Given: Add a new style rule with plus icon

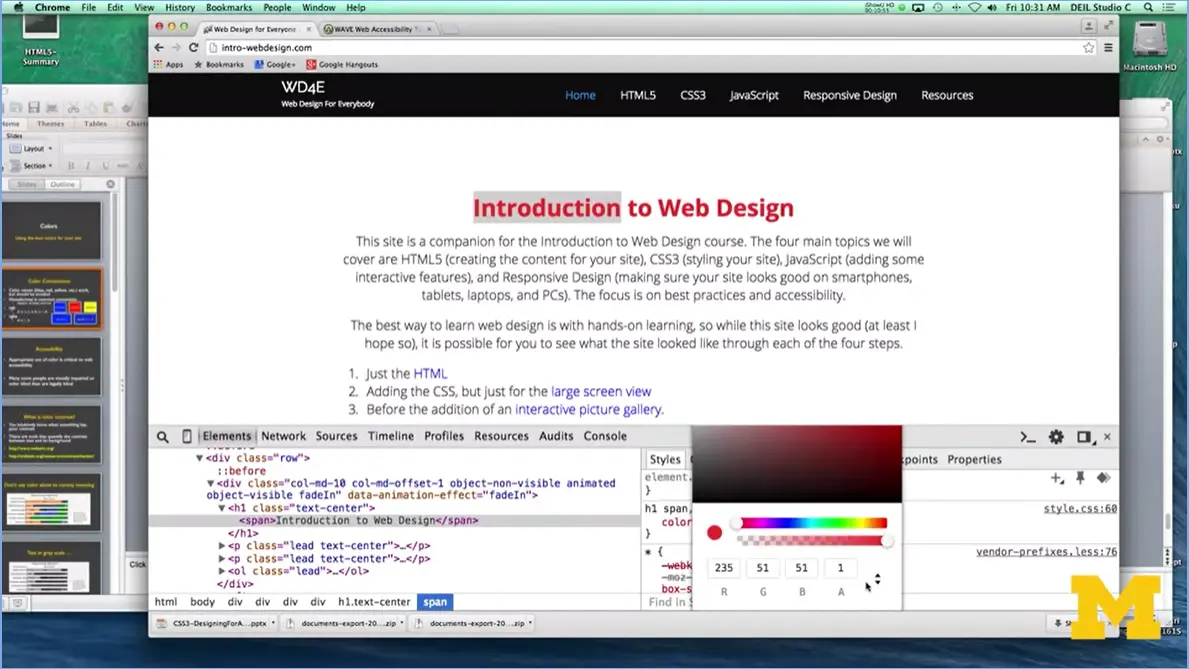Looking at the screenshot, I should (1056, 478).
